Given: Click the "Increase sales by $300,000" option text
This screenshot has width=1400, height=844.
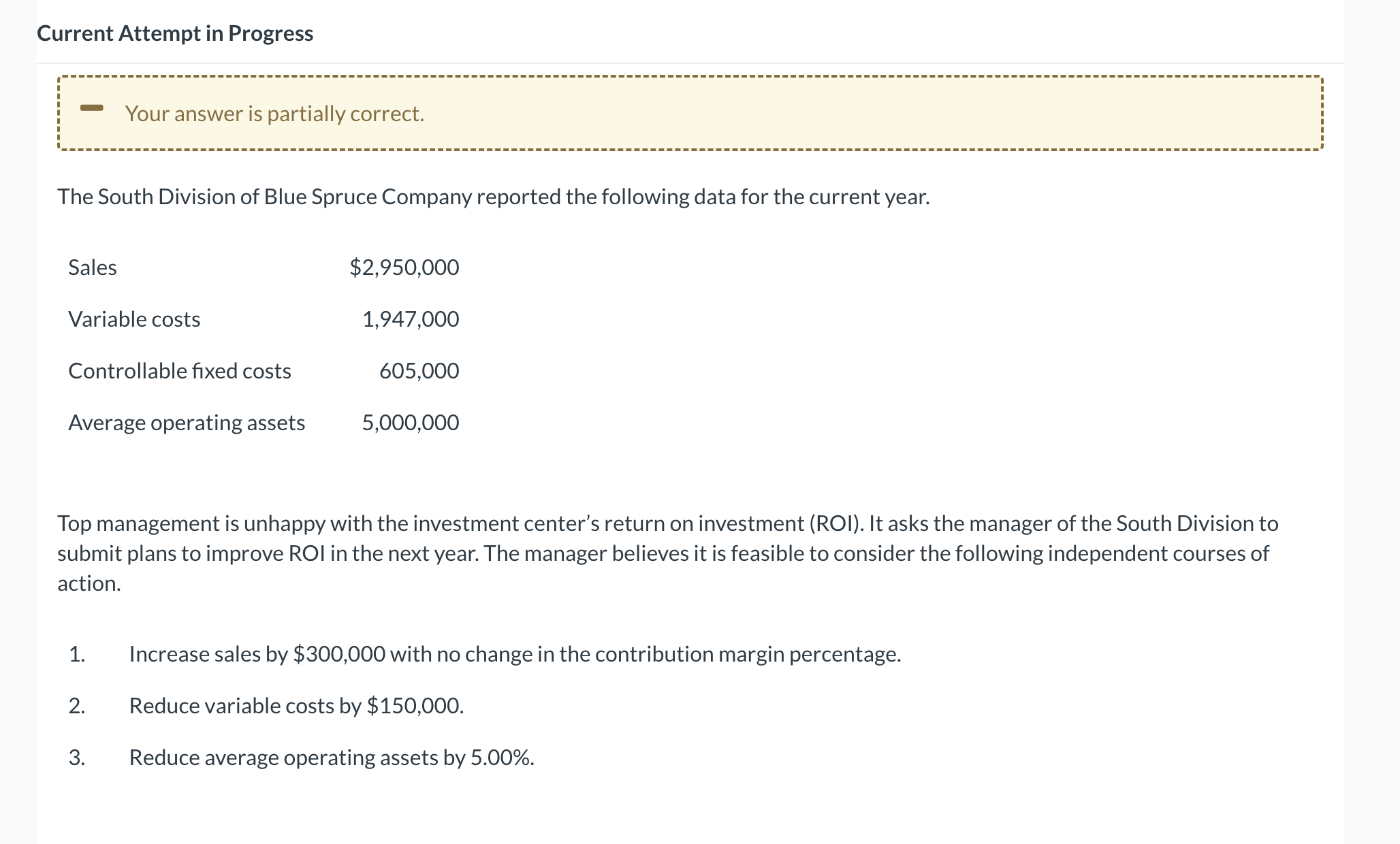Looking at the screenshot, I should [x=515, y=654].
